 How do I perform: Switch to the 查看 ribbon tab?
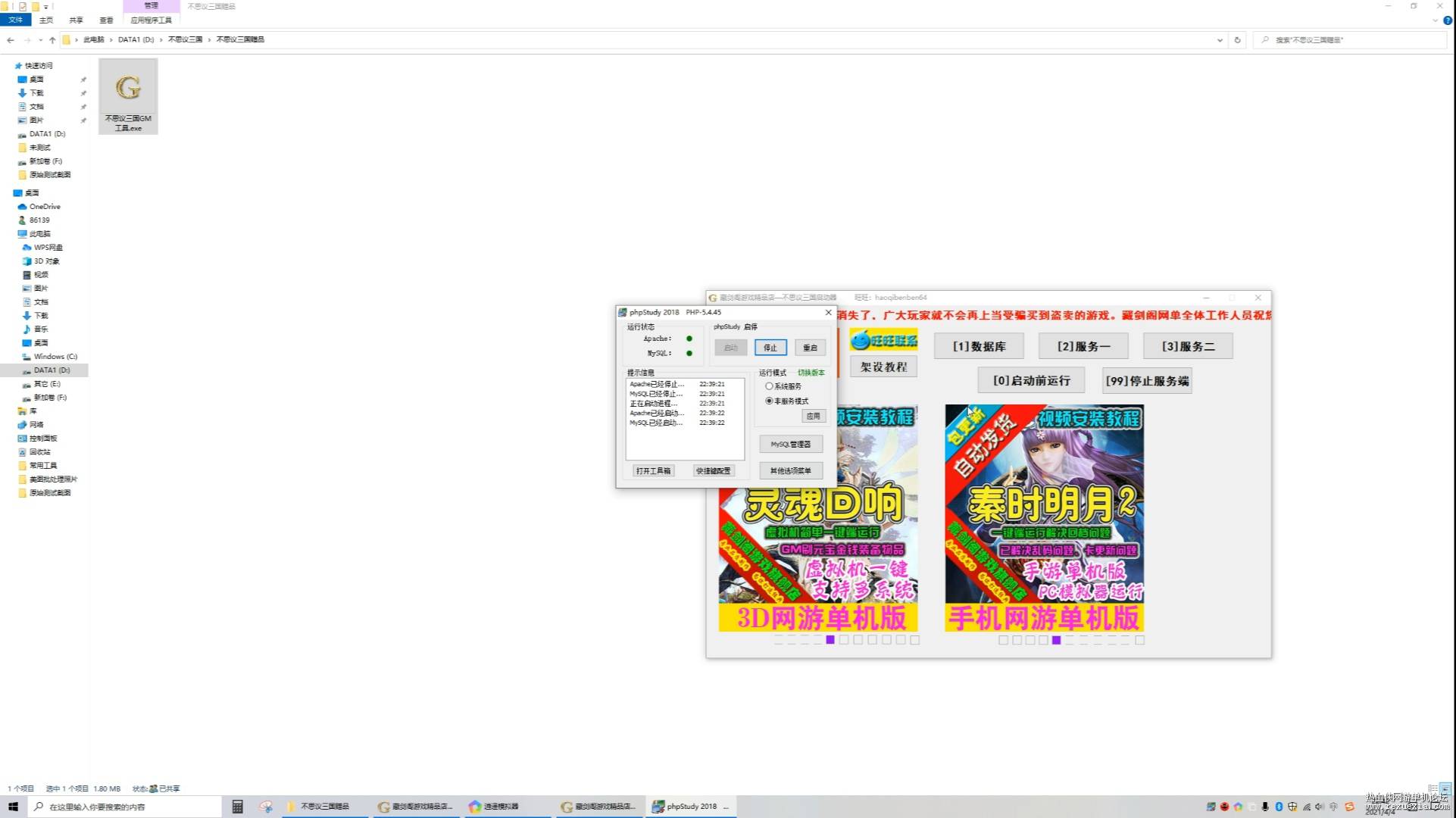coord(107,20)
